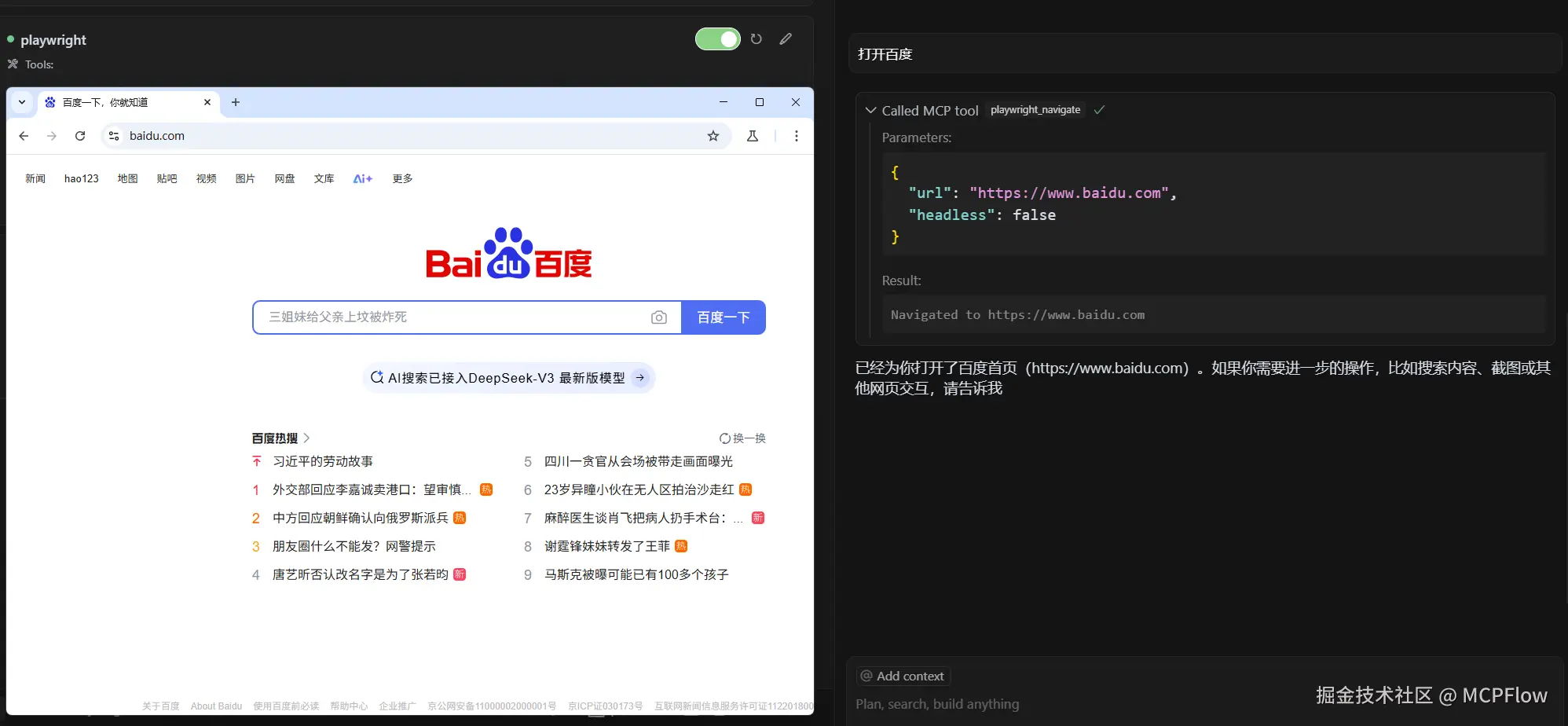Screen dimensions: 1568x726
Task: Collapse the Called MCP tool section
Action: [x=870, y=110]
